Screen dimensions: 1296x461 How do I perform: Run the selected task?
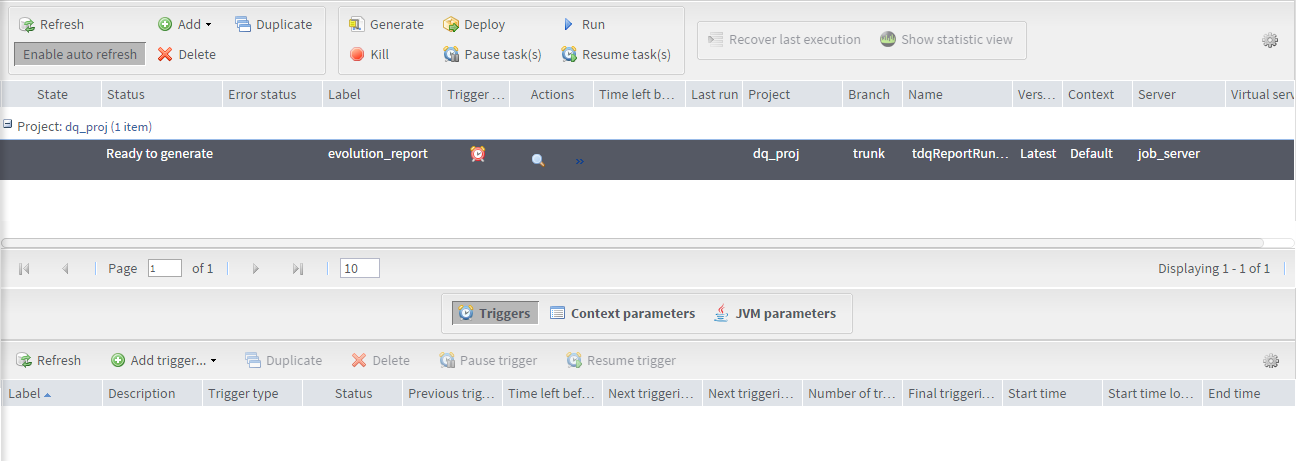pyautogui.click(x=583, y=24)
